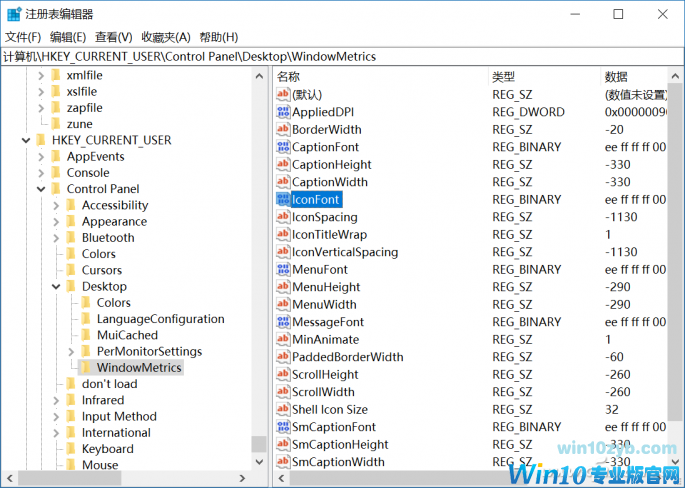The image size is (685, 488).
Task: Collapse the Desktop tree node
Action: coord(56,287)
